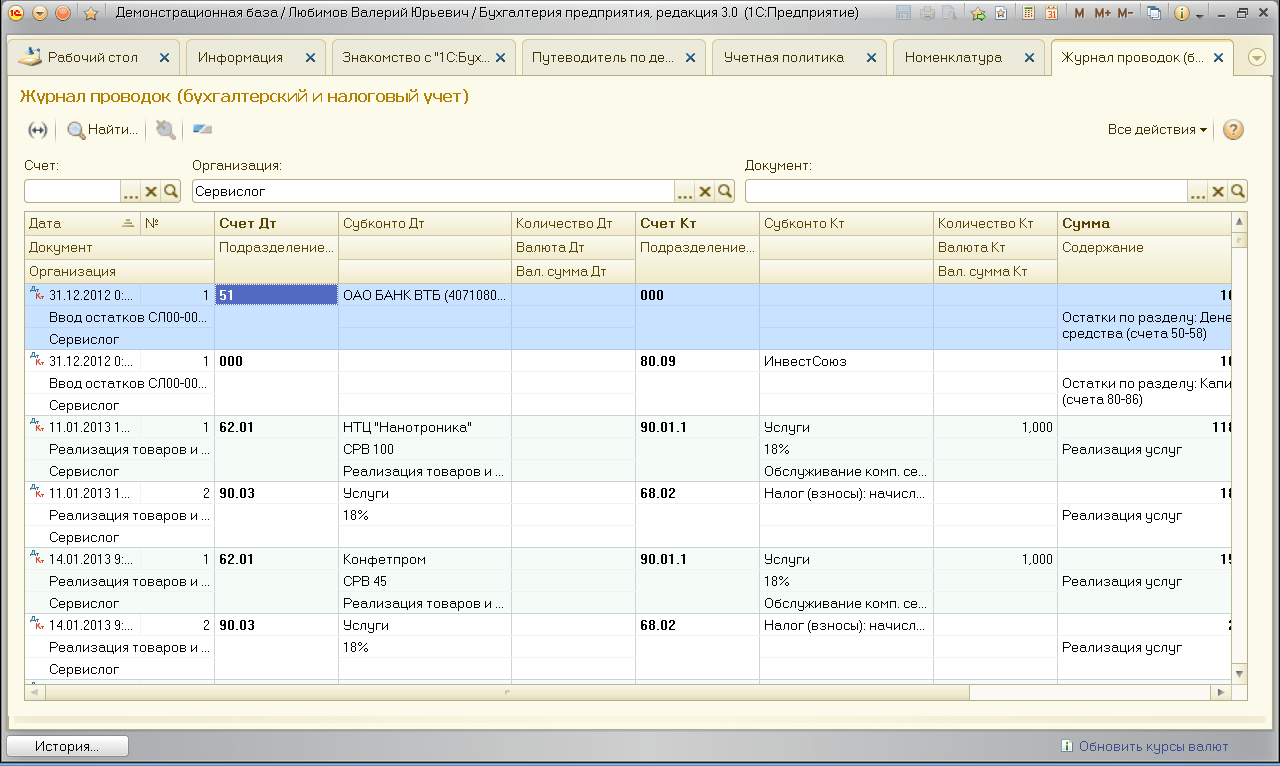Open the magnifier lookup for Счет field
The image size is (1280, 766).
(x=171, y=192)
